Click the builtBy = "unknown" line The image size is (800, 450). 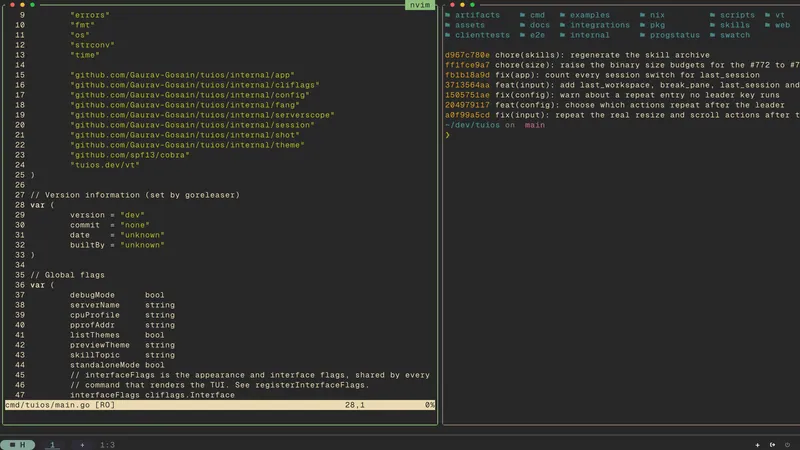117,245
